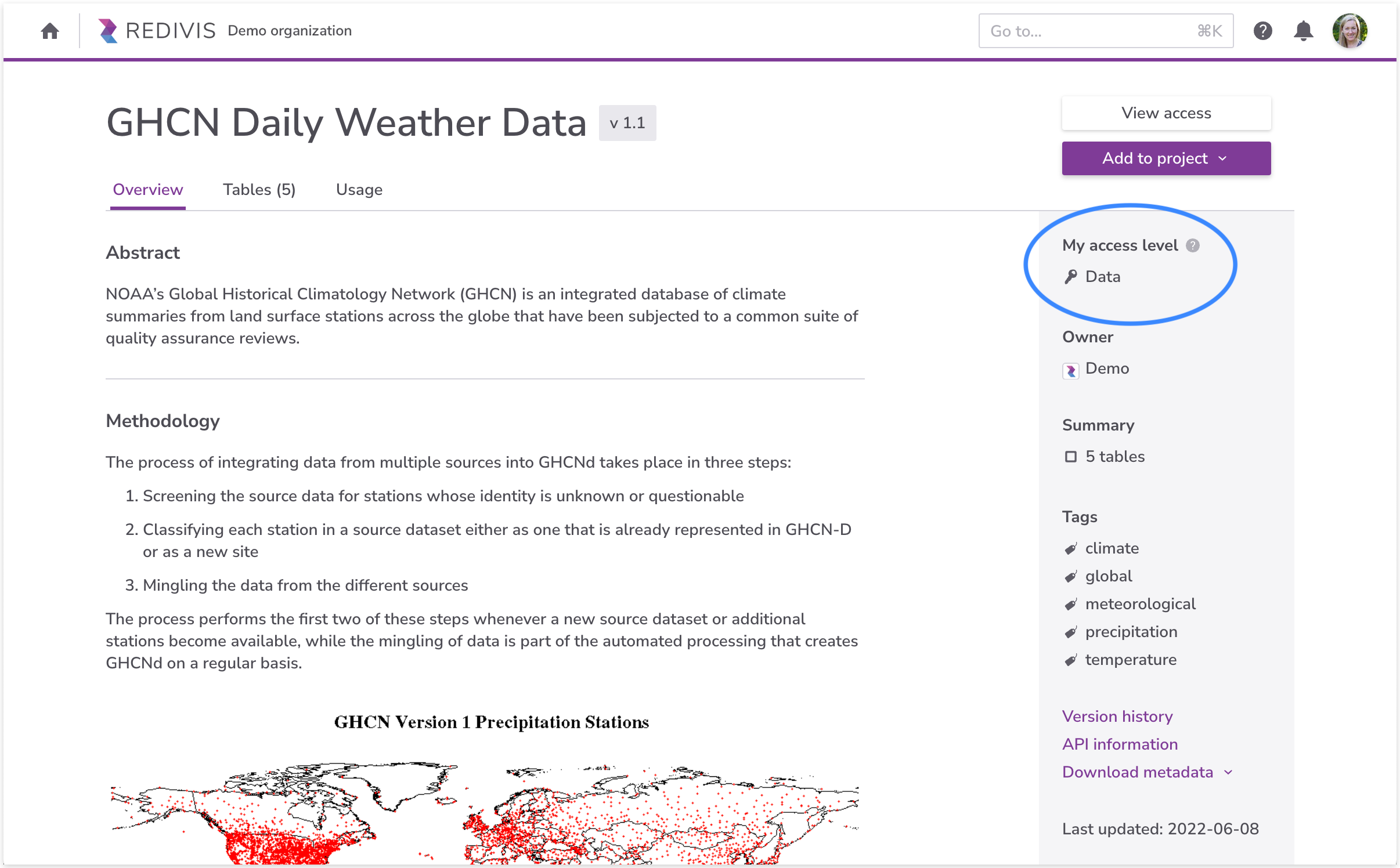
Task: Go to the home icon
Action: pyautogui.click(x=50, y=31)
